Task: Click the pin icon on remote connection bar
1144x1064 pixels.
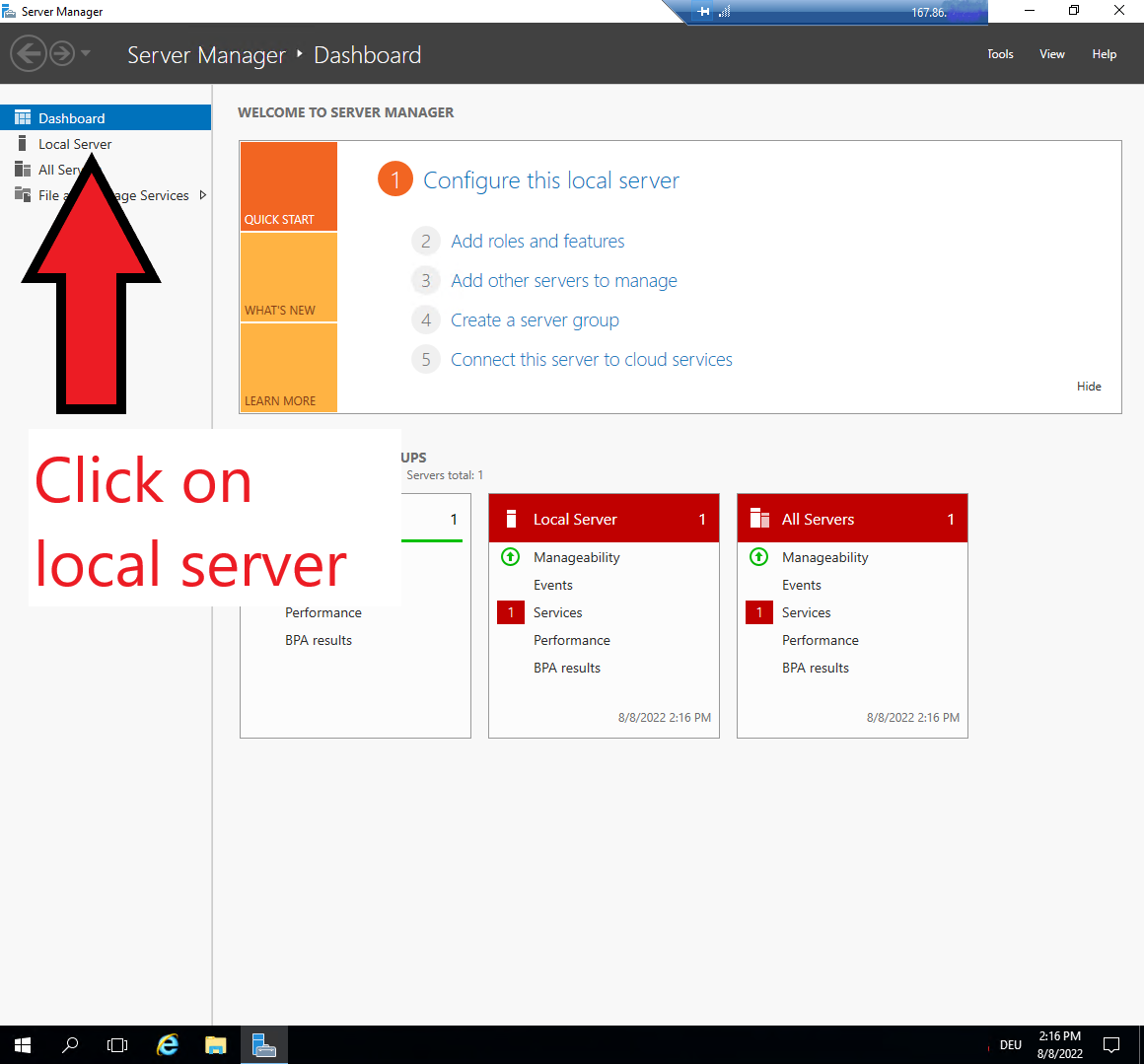Action: tap(703, 12)
